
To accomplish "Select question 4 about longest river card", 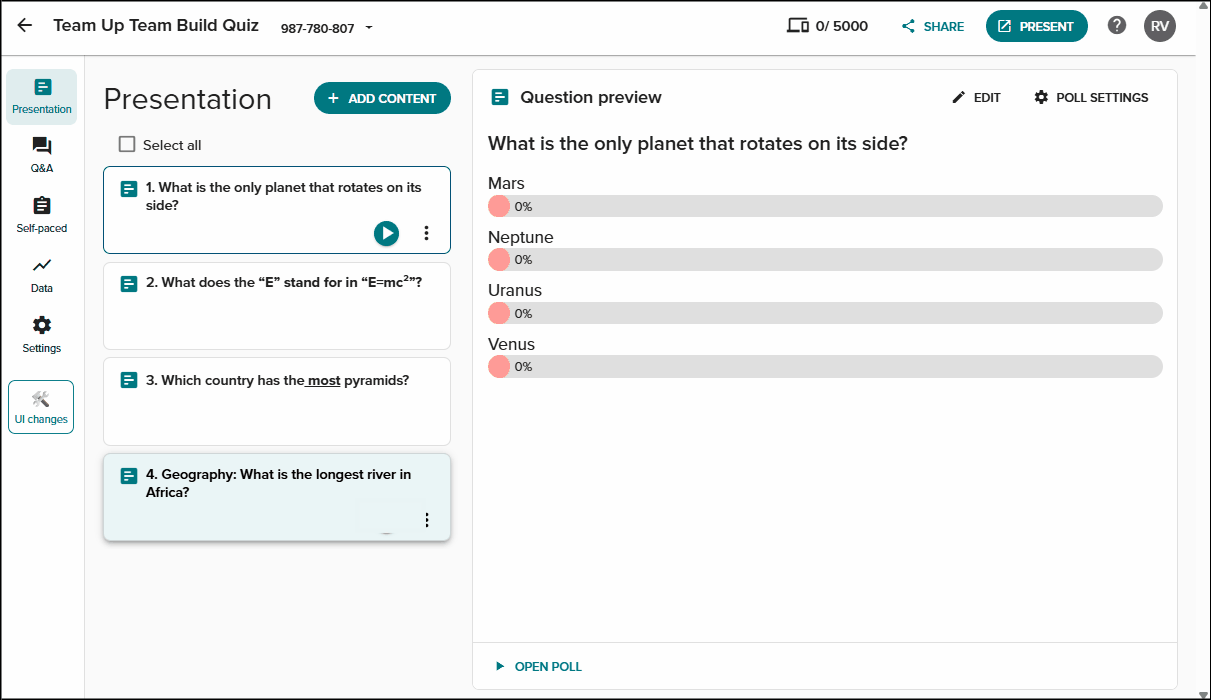I will (x=277, y=497).
